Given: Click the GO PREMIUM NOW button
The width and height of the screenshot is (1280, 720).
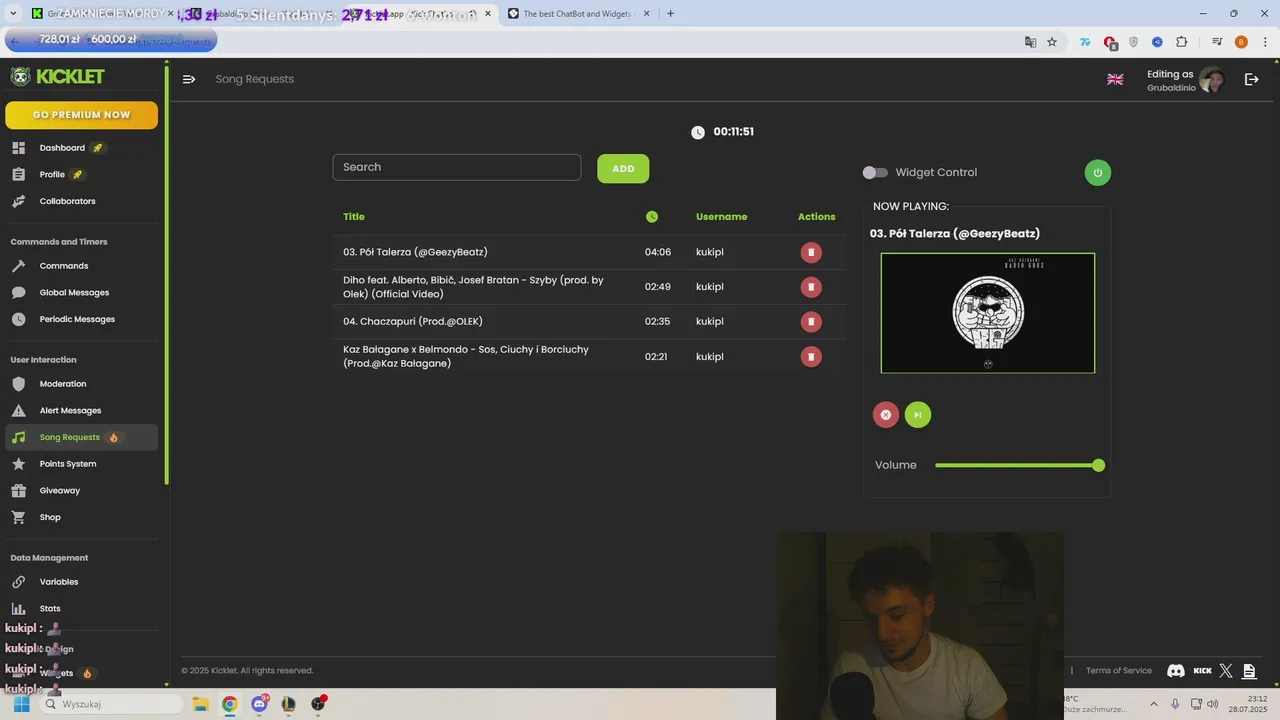Looking at the screenshot, I should click(x=82, y=115).
